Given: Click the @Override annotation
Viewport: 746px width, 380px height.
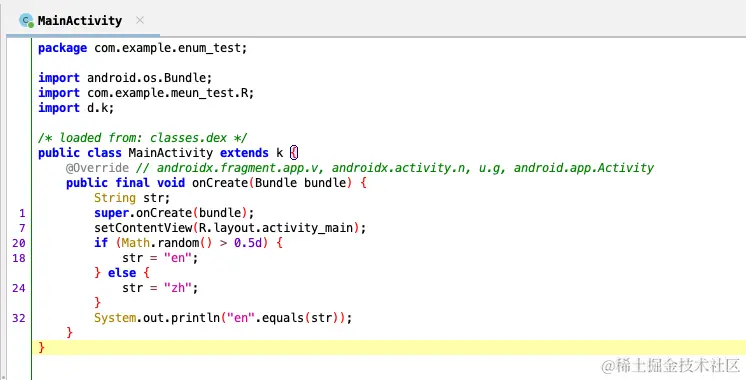Looking at the screenshot, I should [x=98, y=168].
